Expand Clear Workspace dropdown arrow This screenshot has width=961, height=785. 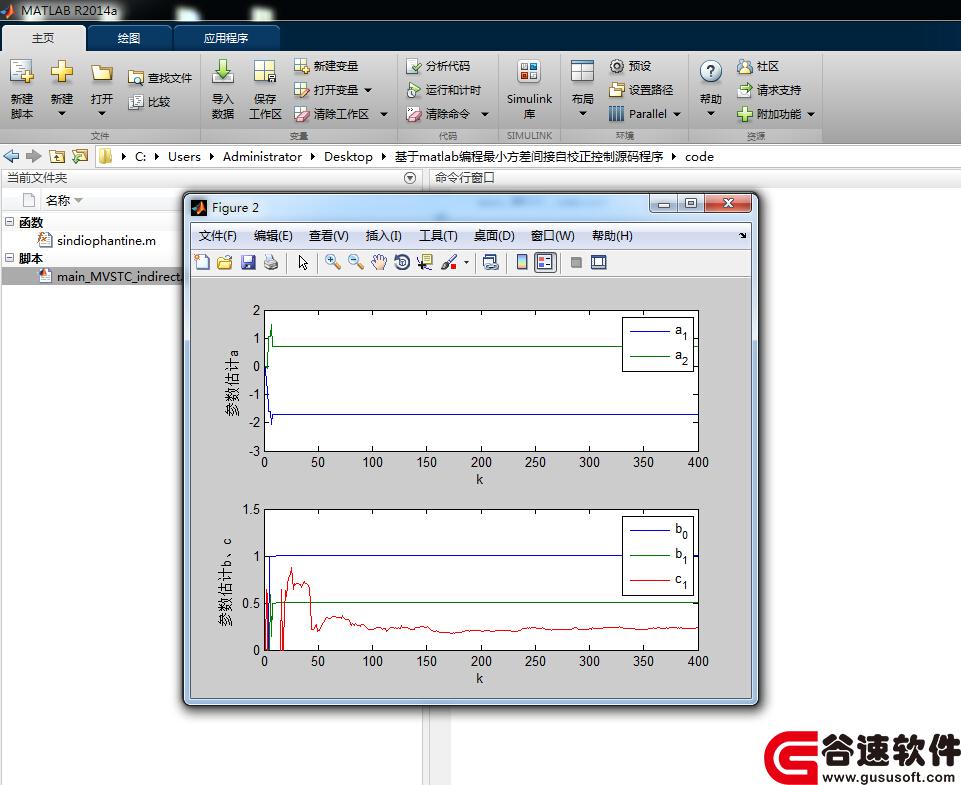click(x=384, y=114)
